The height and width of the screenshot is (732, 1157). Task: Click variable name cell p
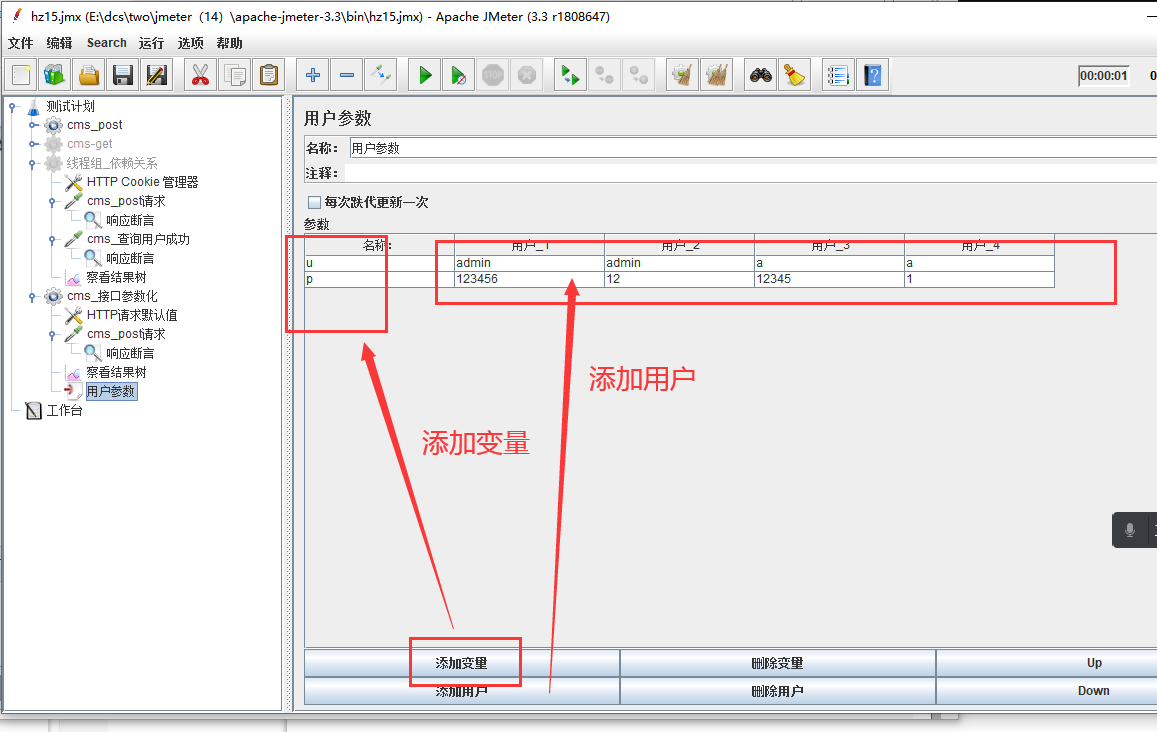tap(379, 279)
